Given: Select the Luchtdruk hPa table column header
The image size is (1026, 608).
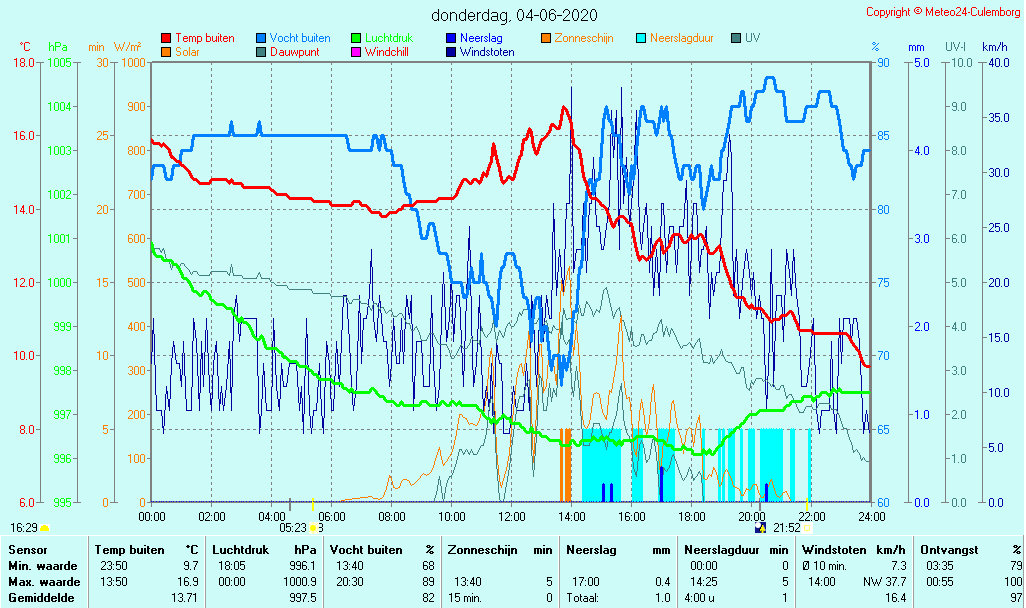Looking at the screenshot, I should pos(264,549).
